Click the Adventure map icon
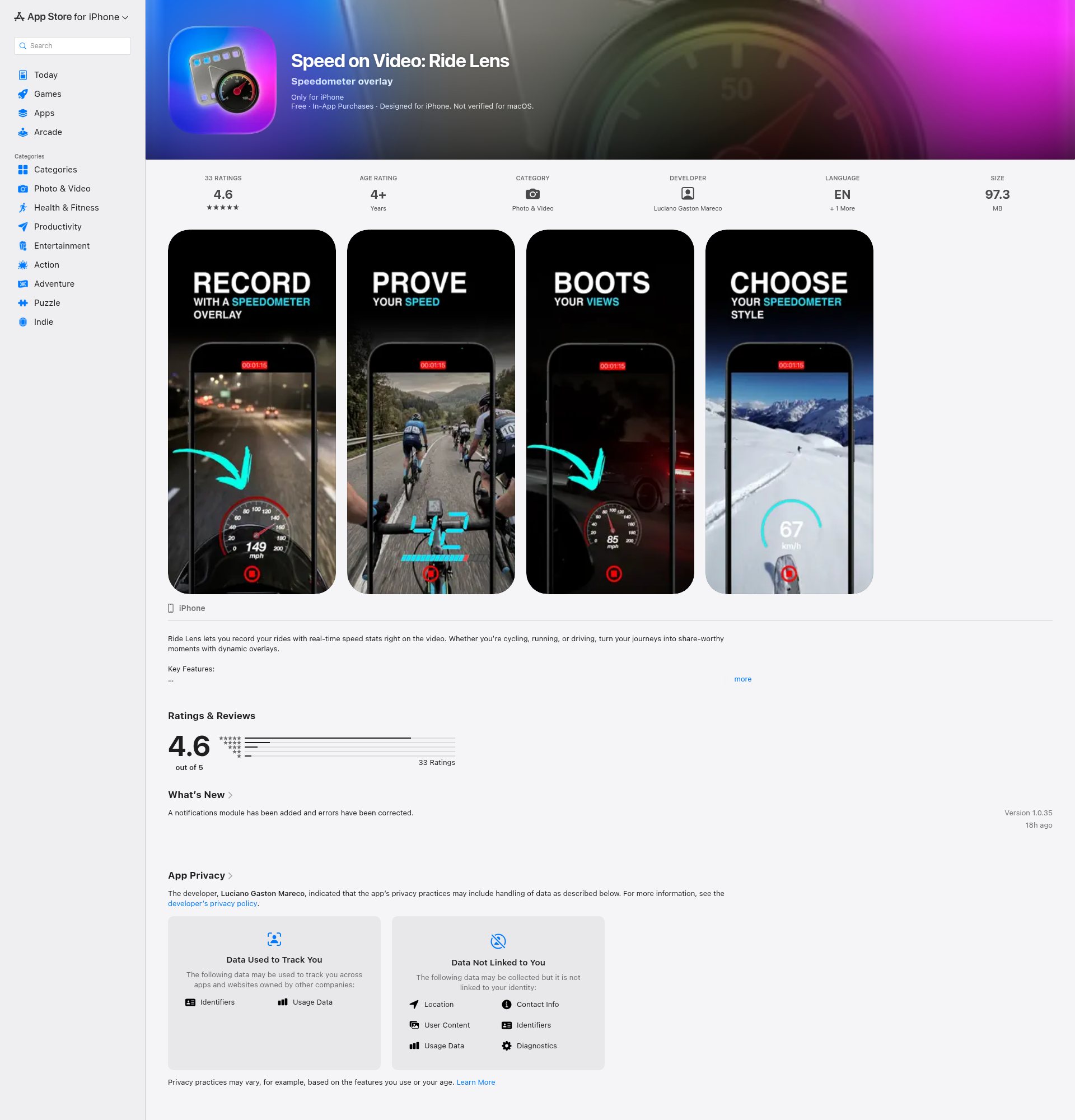The width and height of the screenshot is (1075, 1120). click(23, 284)
